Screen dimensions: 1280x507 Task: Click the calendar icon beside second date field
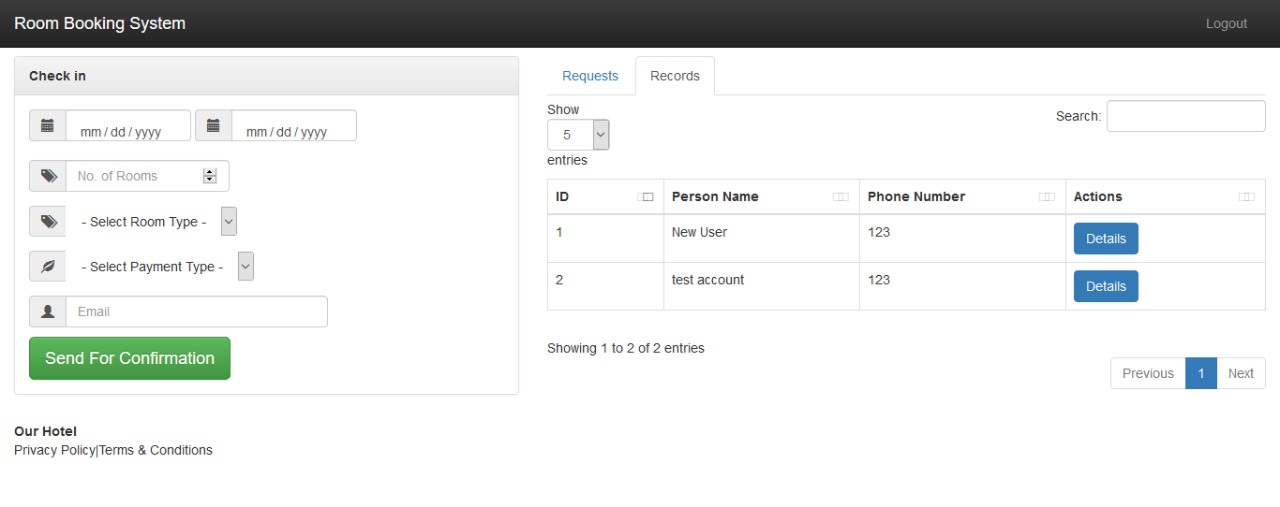[x=213, y=126]
